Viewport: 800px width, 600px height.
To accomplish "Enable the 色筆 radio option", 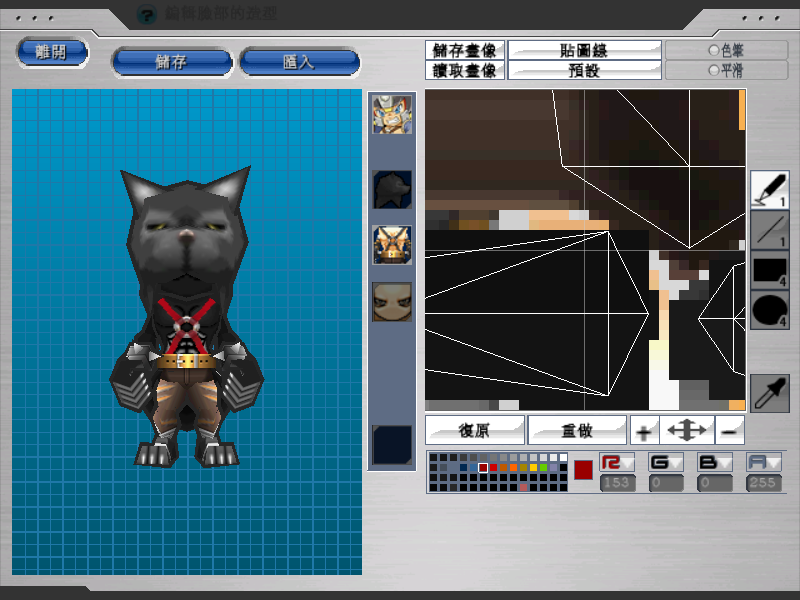I will (713, 49).
